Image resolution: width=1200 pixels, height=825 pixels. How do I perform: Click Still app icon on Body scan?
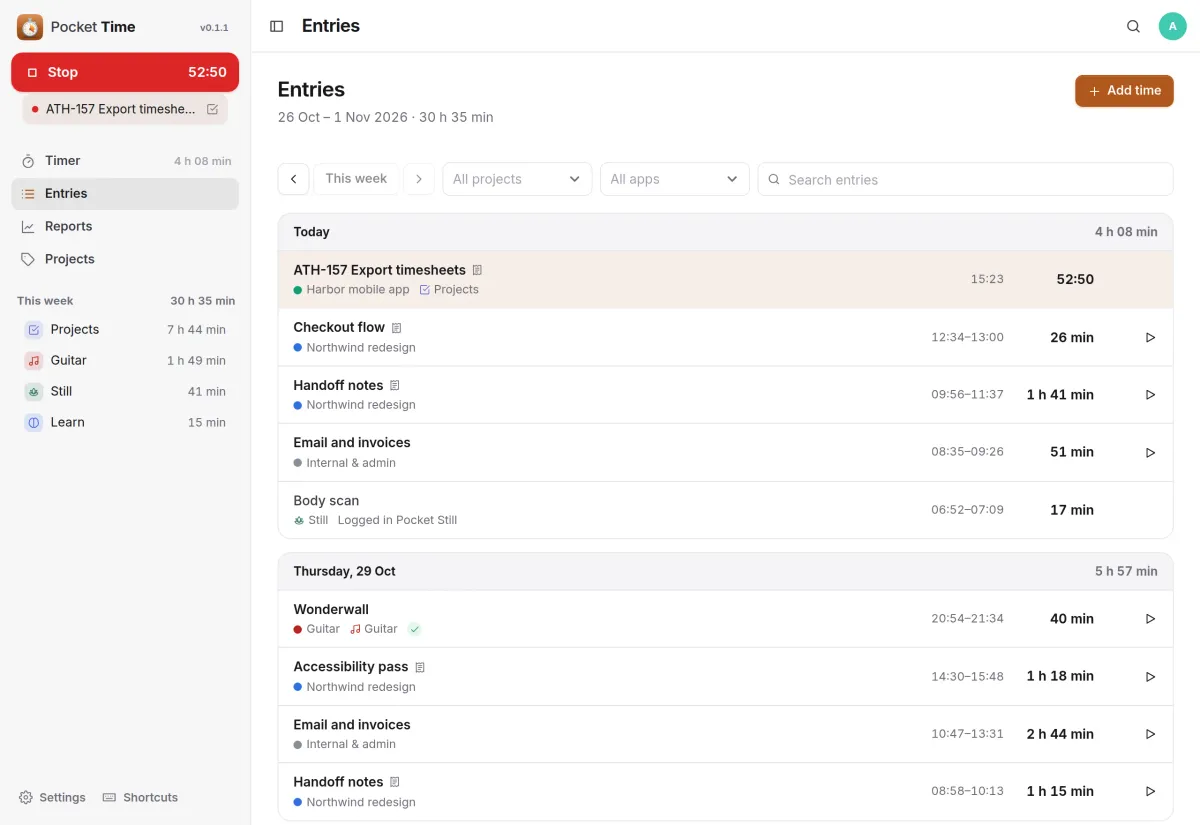(x=299, y=520)
